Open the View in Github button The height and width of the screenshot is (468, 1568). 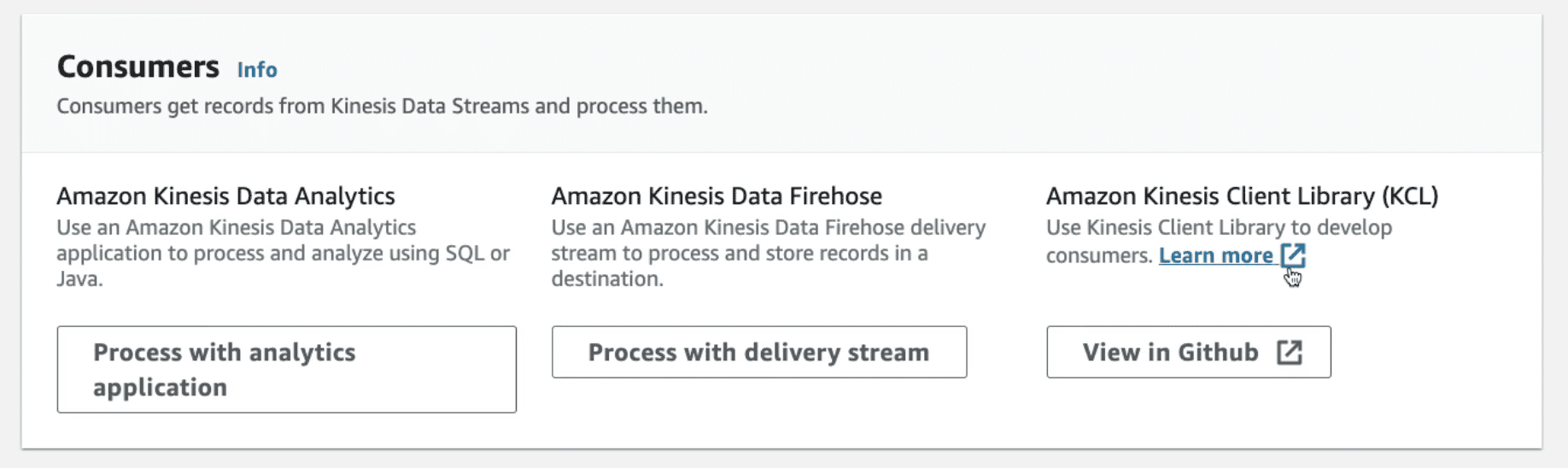[1187, 353]
